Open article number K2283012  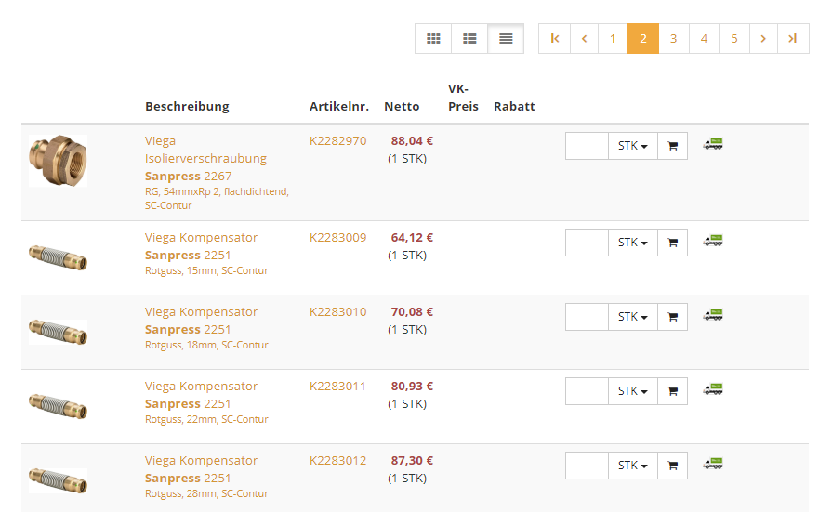point(337,461)
